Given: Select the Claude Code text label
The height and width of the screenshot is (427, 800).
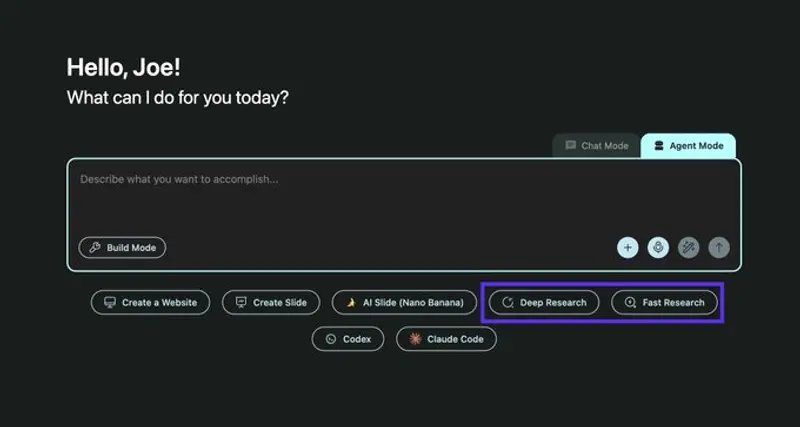Looking at the screenshot, I should click(x=455, y=339).
